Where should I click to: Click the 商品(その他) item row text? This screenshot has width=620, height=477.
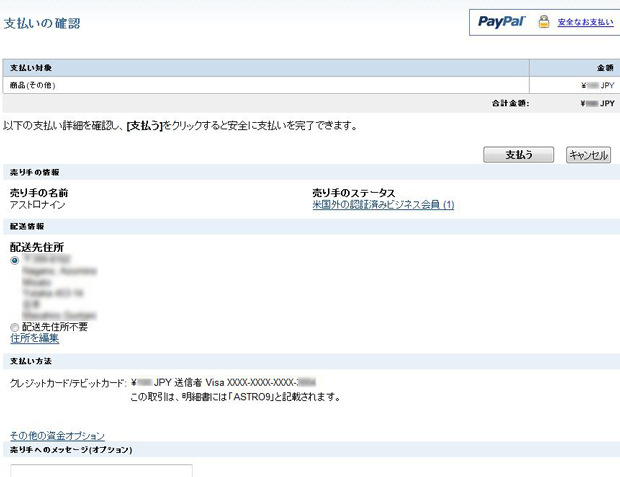[32, 85]
